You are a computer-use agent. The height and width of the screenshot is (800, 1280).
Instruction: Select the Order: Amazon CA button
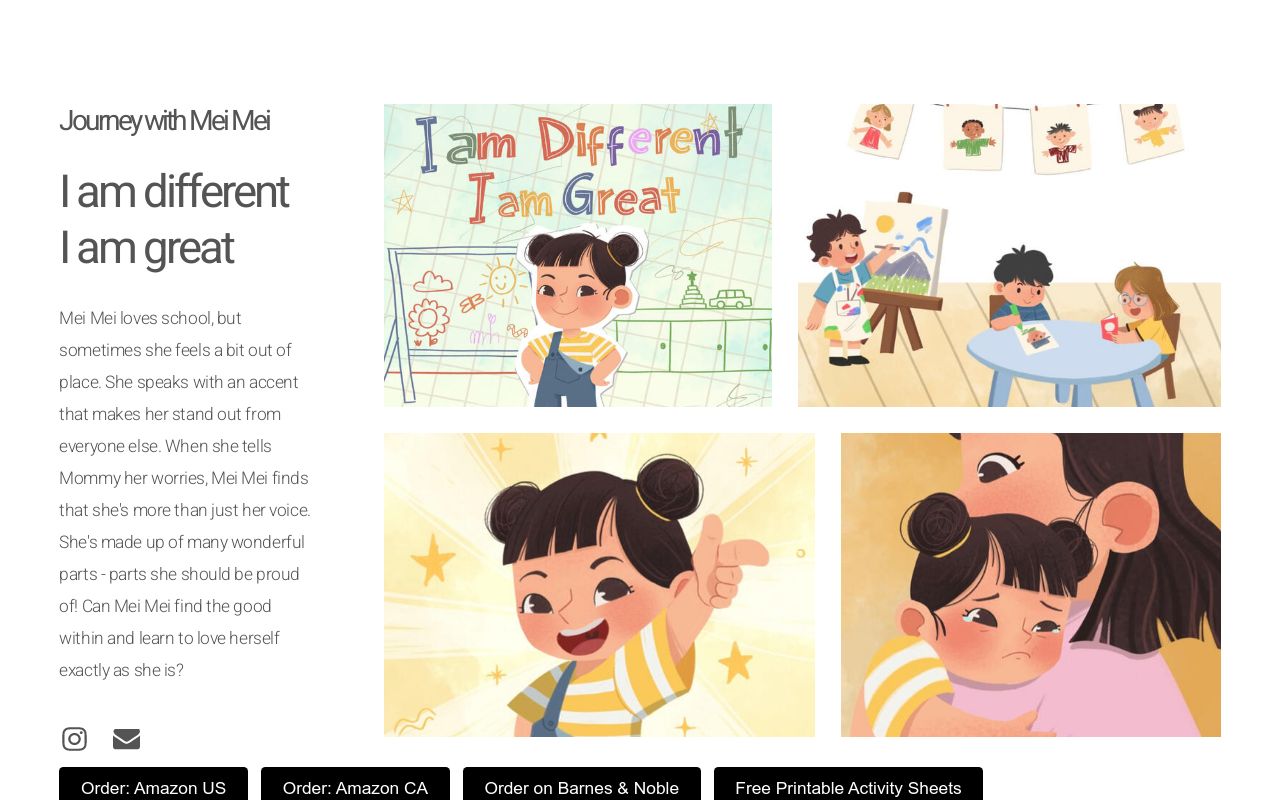pos(355,786)
